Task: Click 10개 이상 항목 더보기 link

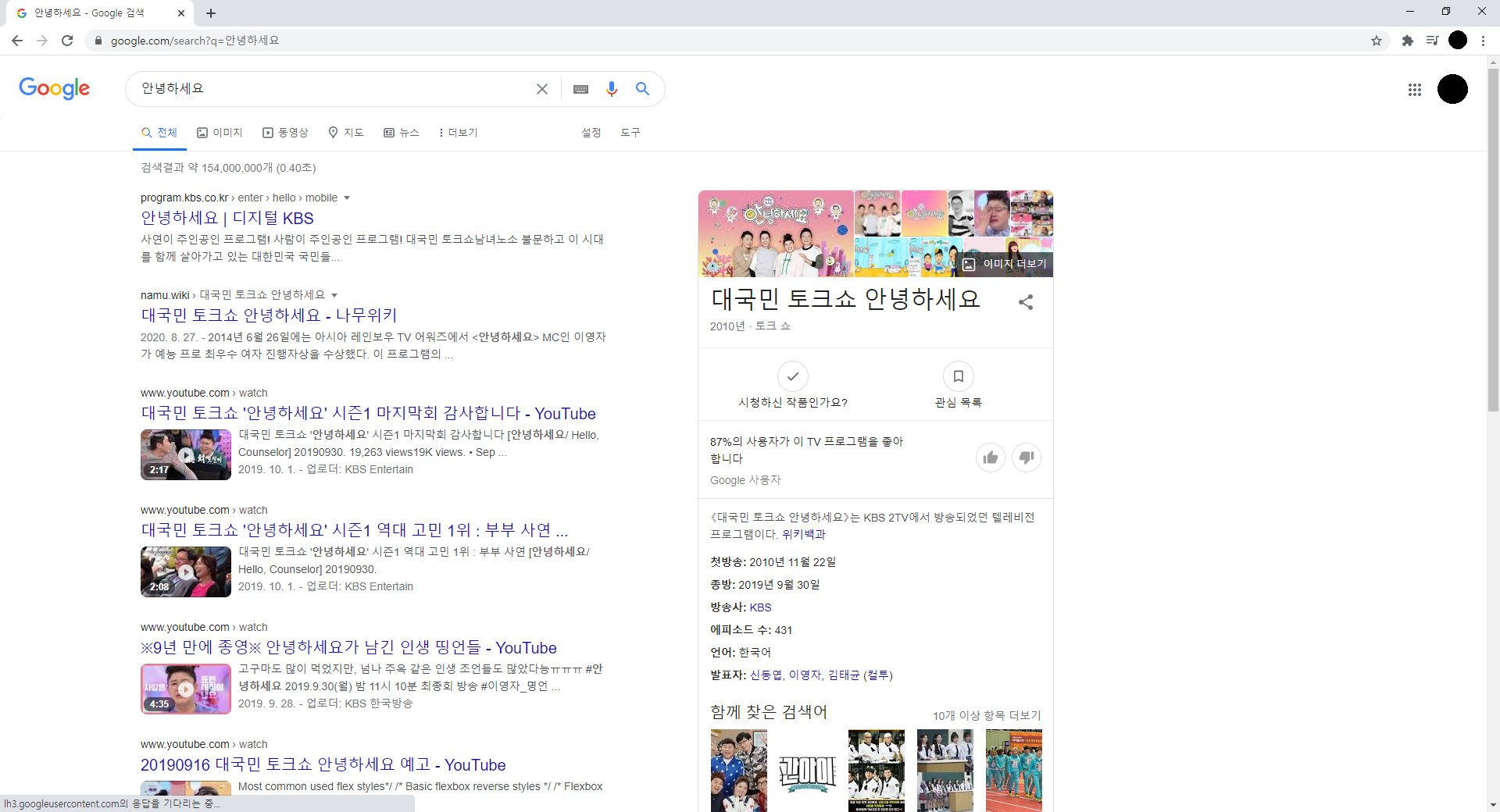Action: [987, 716]
